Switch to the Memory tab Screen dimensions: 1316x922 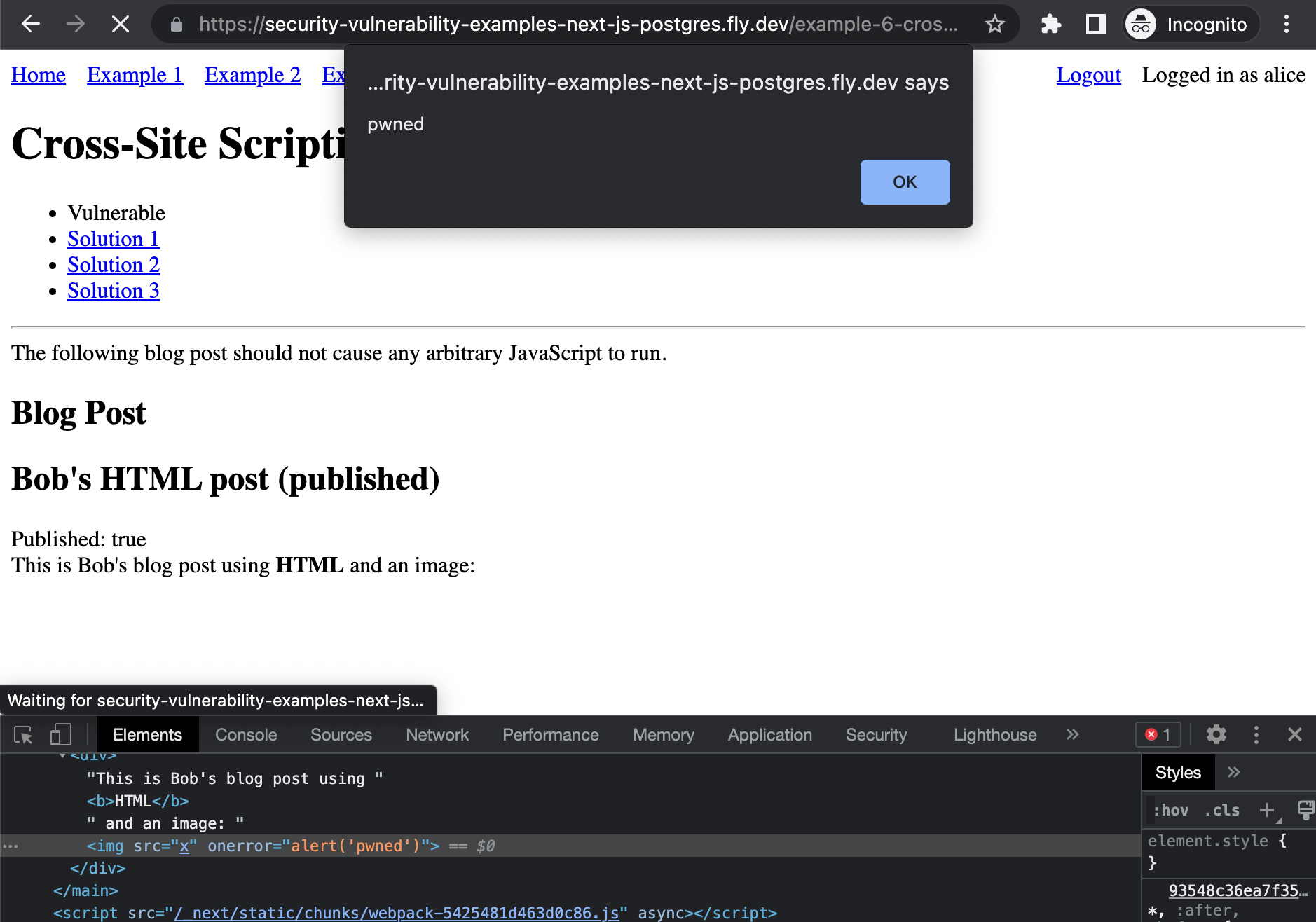coord(664,735)
